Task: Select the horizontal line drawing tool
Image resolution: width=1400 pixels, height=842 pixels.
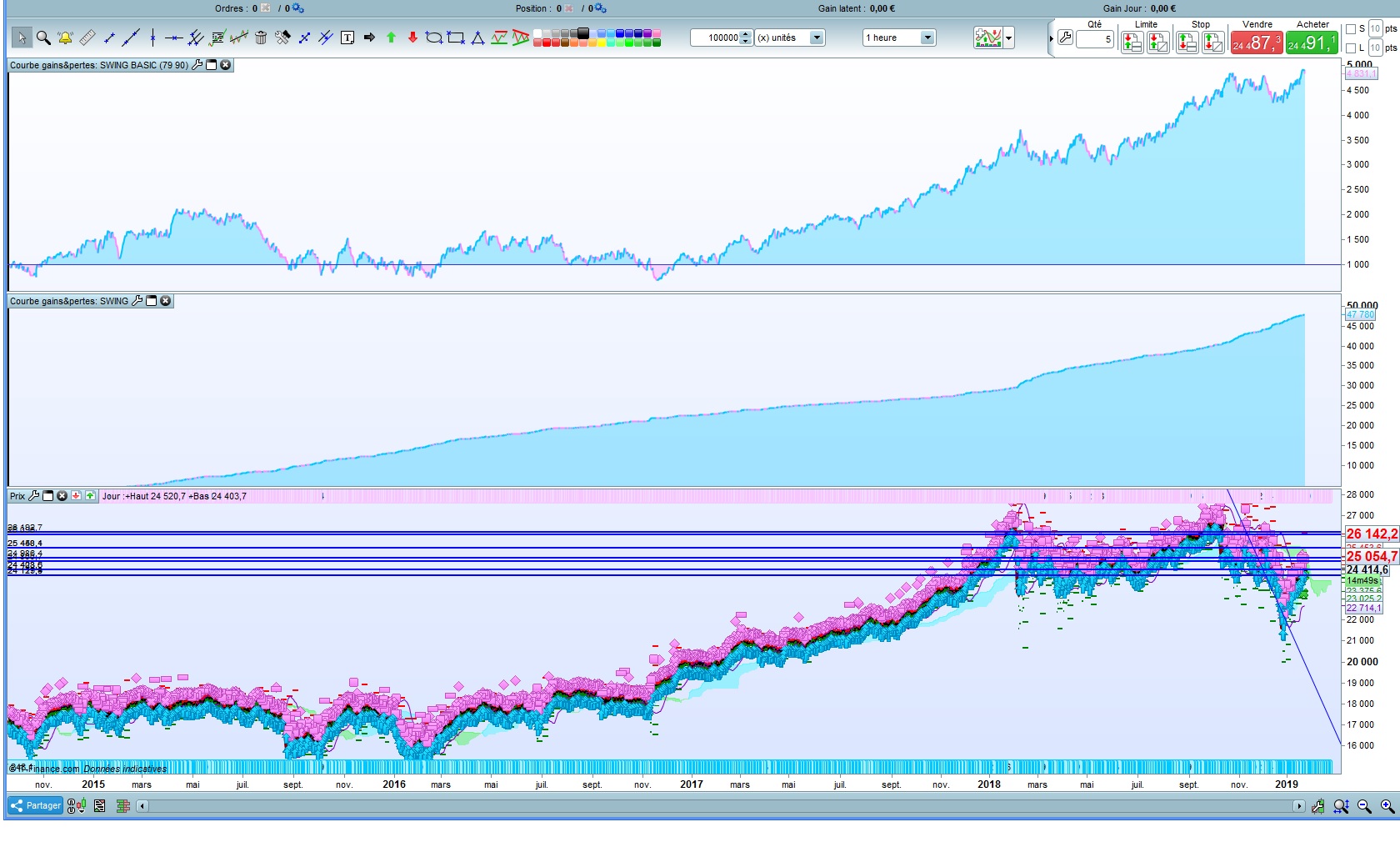Action: (173, 38)
